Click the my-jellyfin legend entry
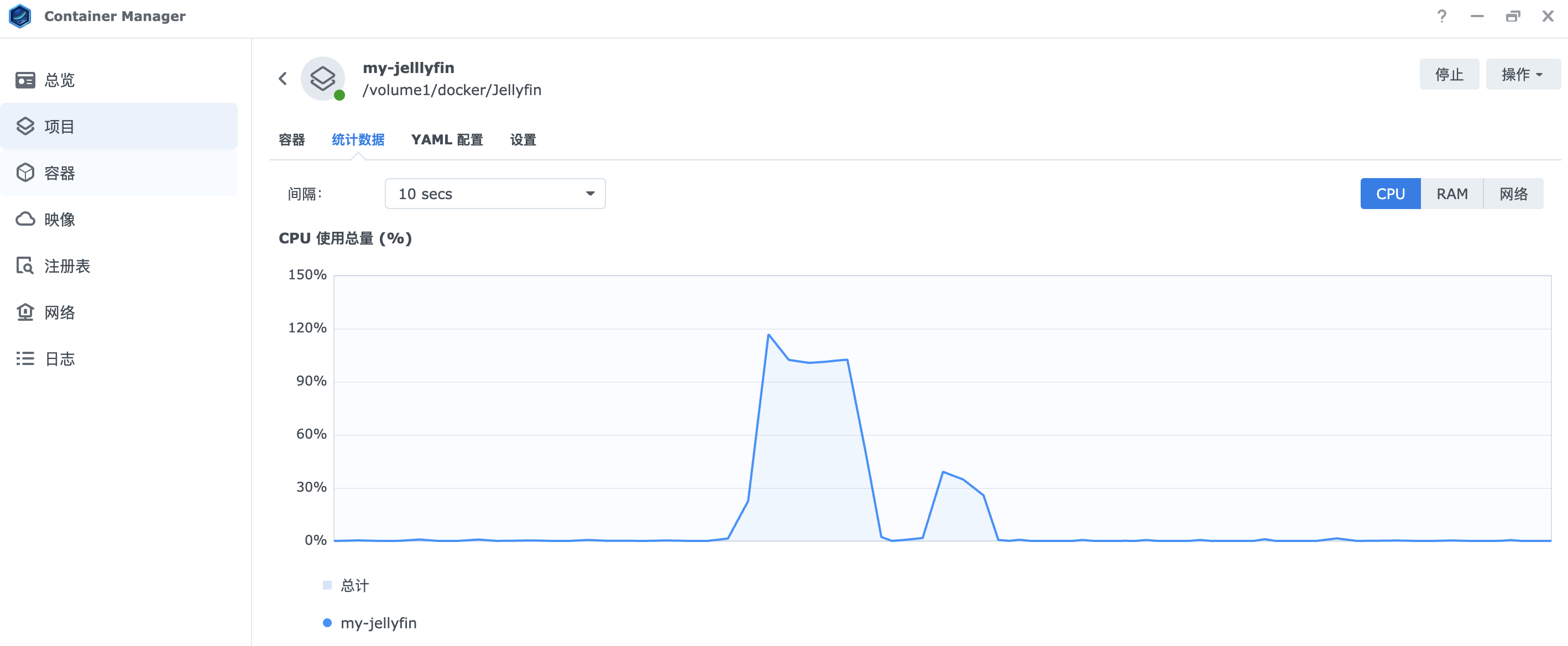 click(x=378, y=623)
